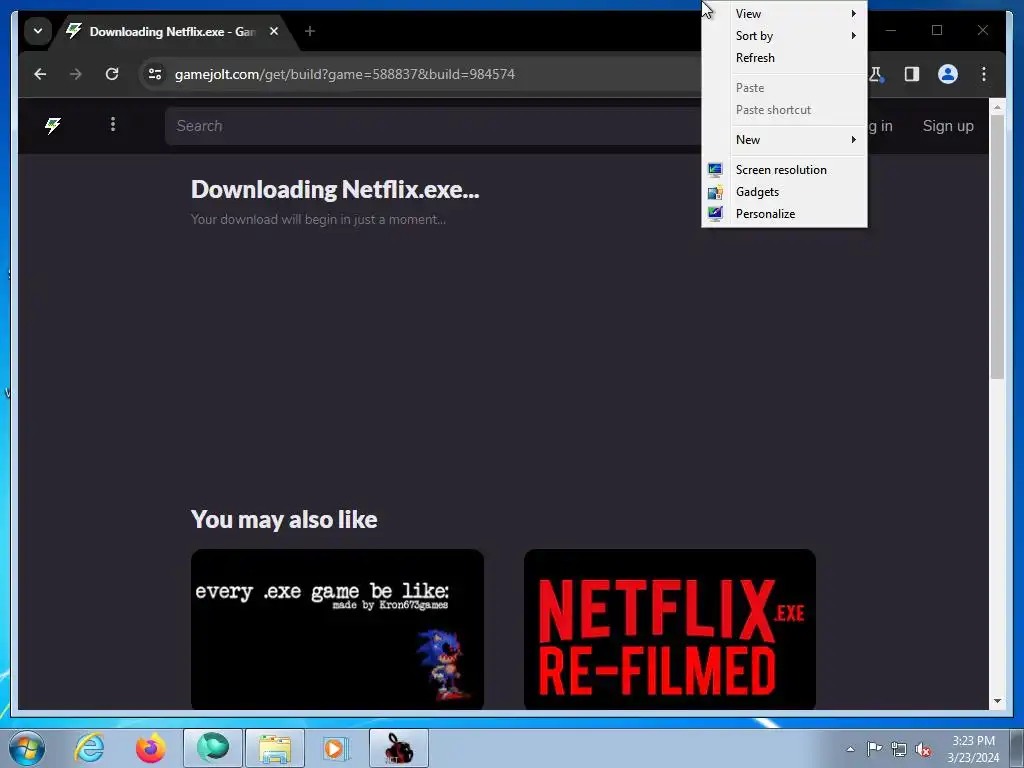This screenshot has height=768, width=1024.
Task: Open Chrome three-dot menu
Action: coord(984,74)
